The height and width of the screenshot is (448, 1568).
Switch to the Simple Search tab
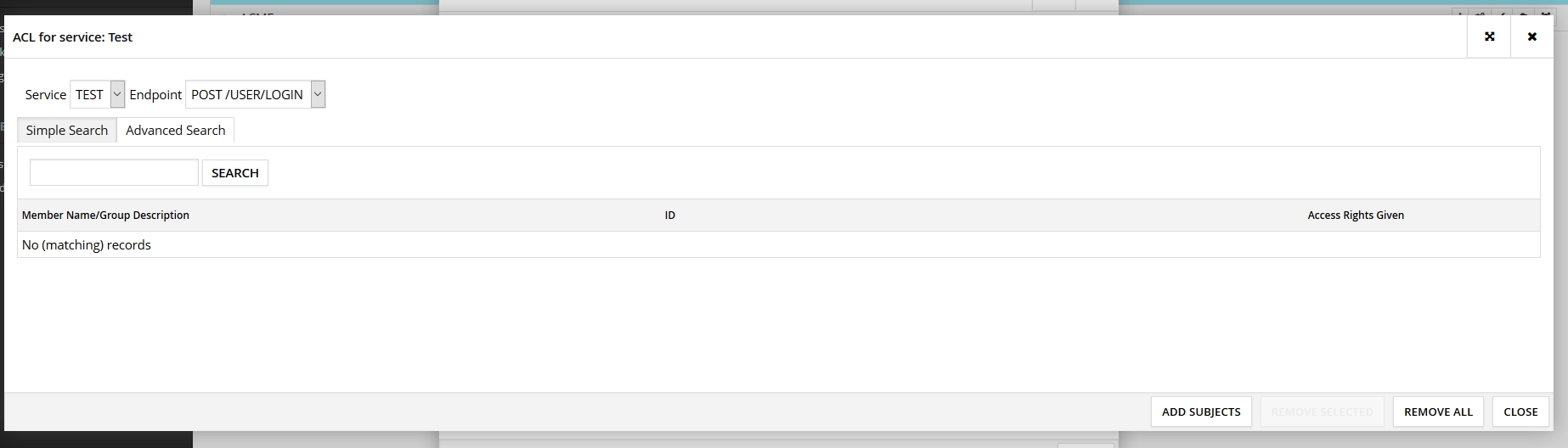tap(67, 130)
